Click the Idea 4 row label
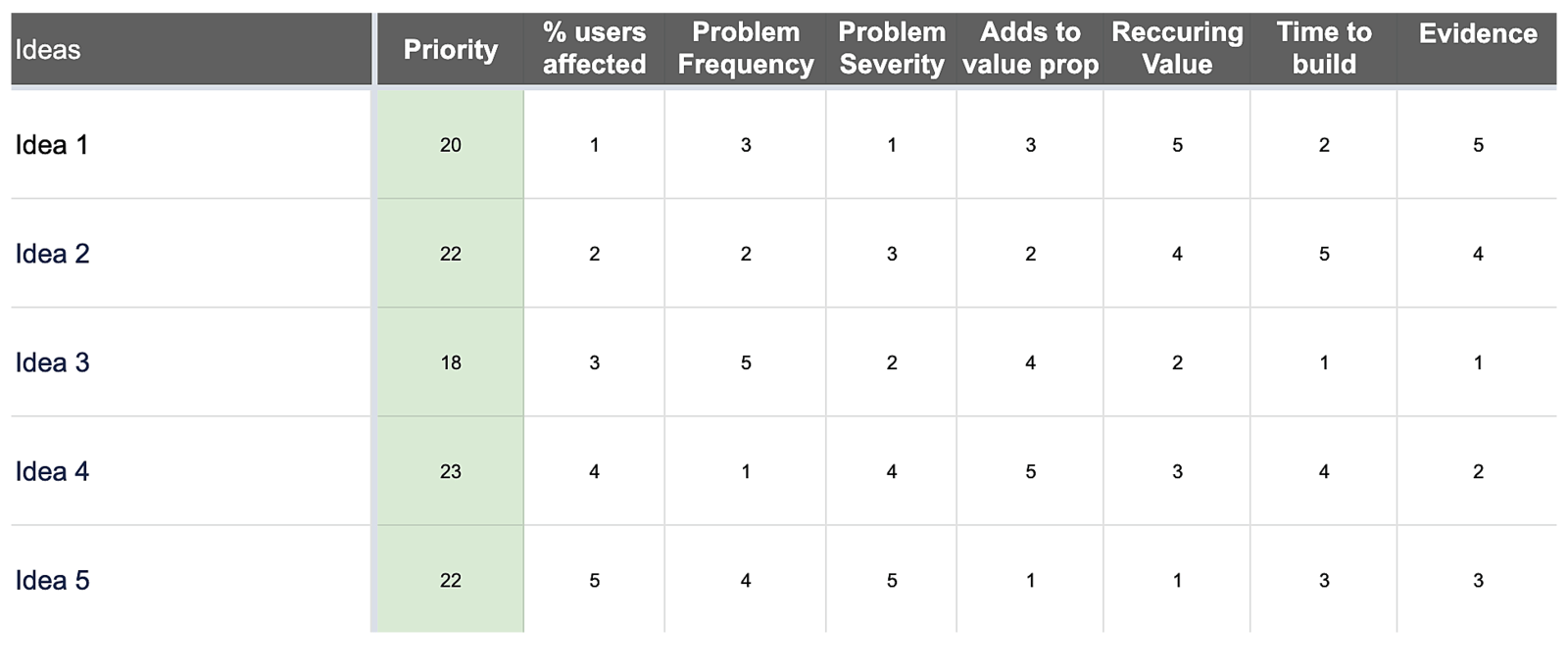The image size is (1568, 671). (53, 471)
